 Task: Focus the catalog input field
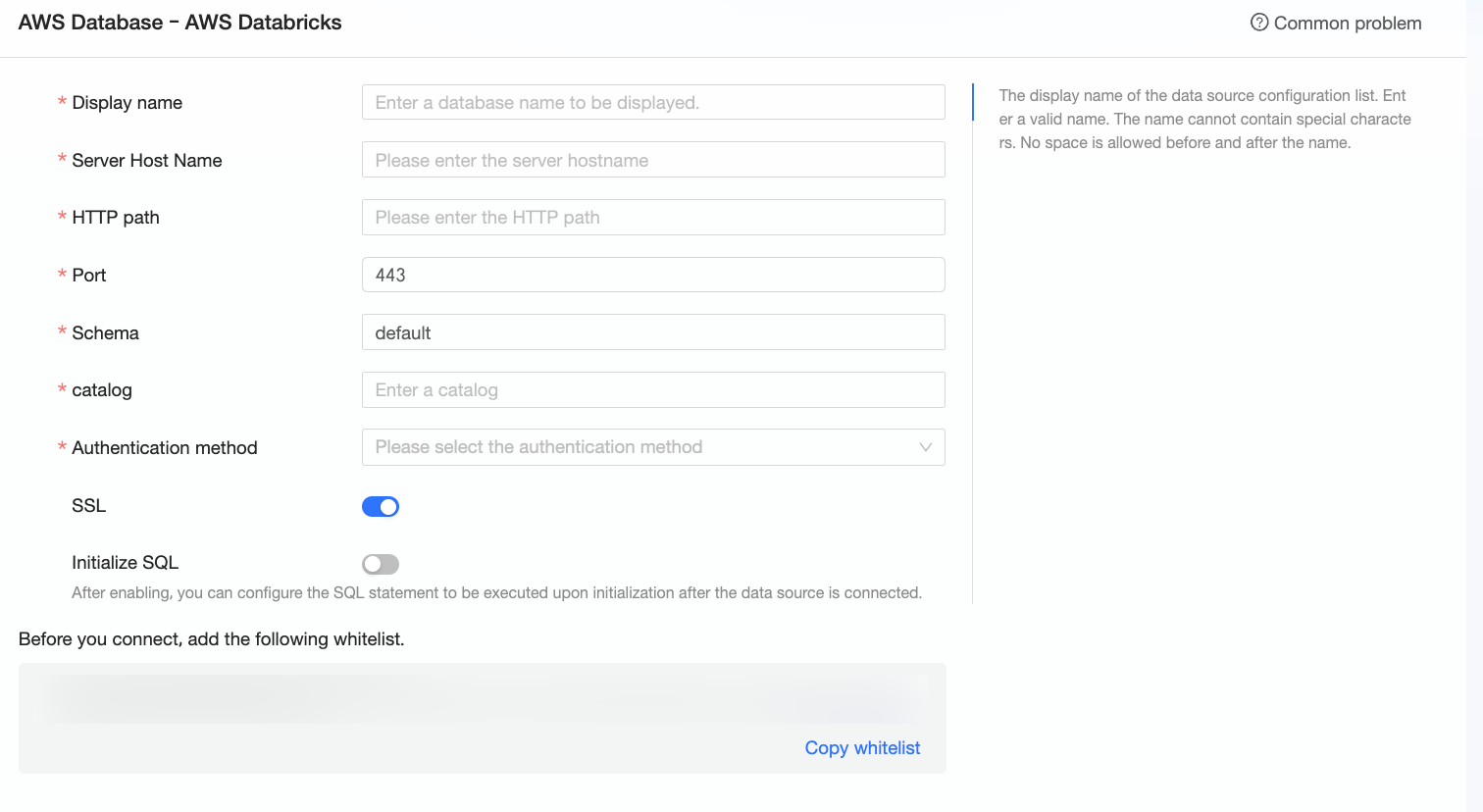coord(653,390)
